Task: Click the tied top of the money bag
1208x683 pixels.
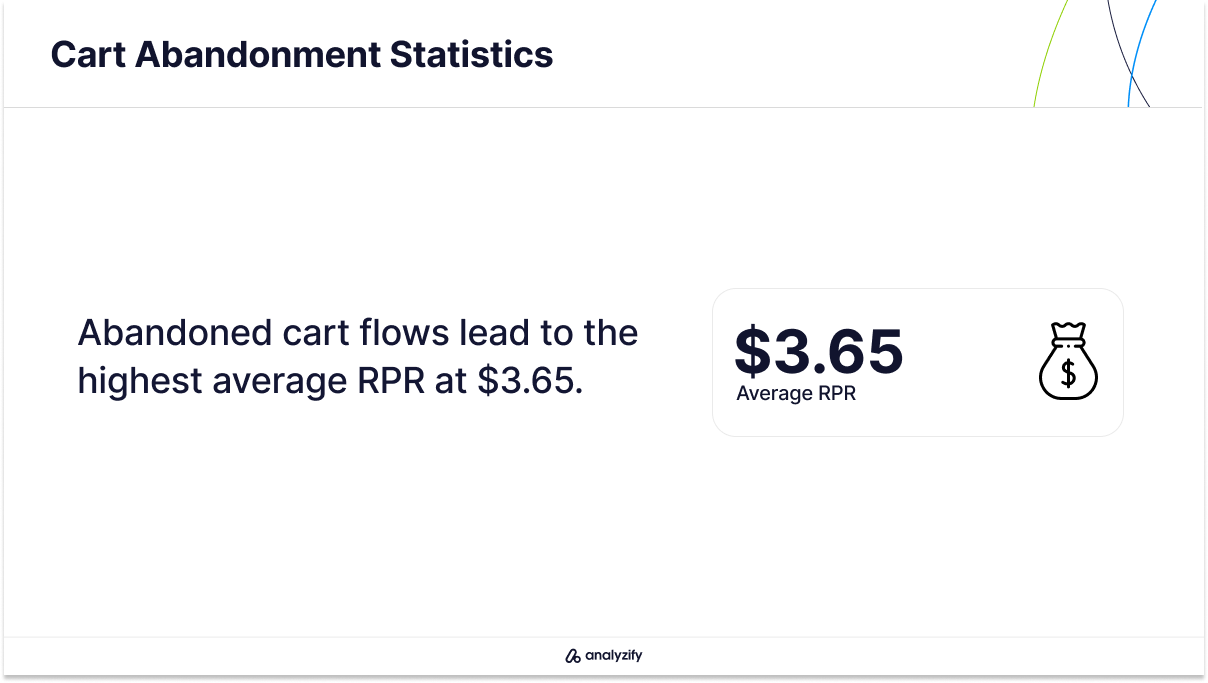Action: (1068, 331)
